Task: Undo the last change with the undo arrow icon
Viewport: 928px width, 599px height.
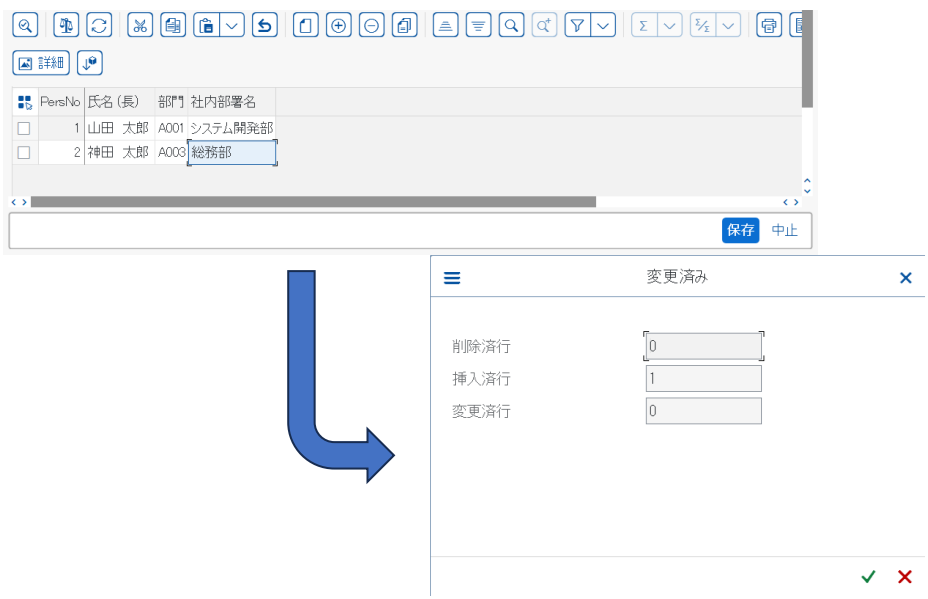Action: point(265,25)
